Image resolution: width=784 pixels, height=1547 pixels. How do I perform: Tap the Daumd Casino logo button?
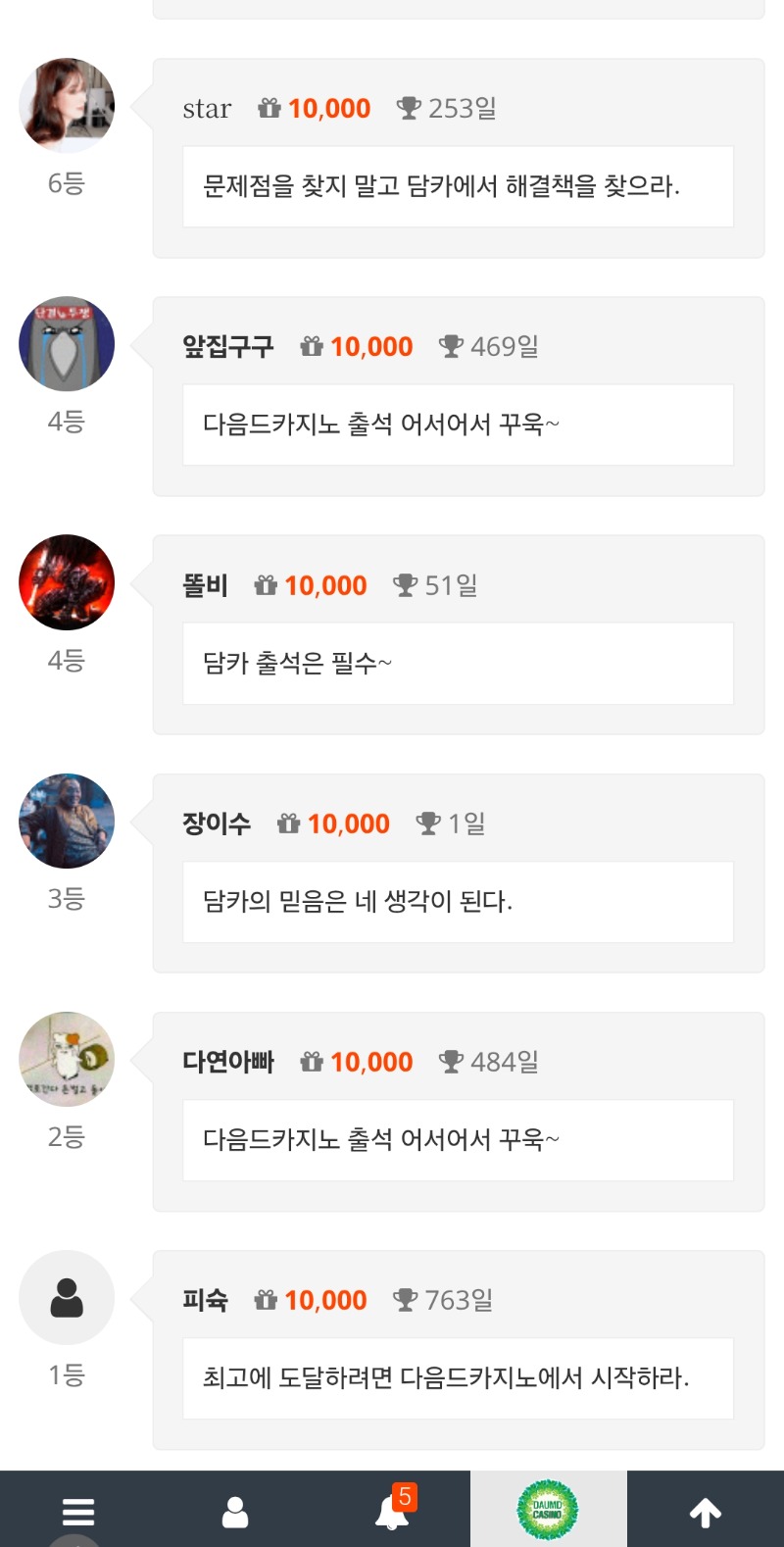click(548, 1510)
